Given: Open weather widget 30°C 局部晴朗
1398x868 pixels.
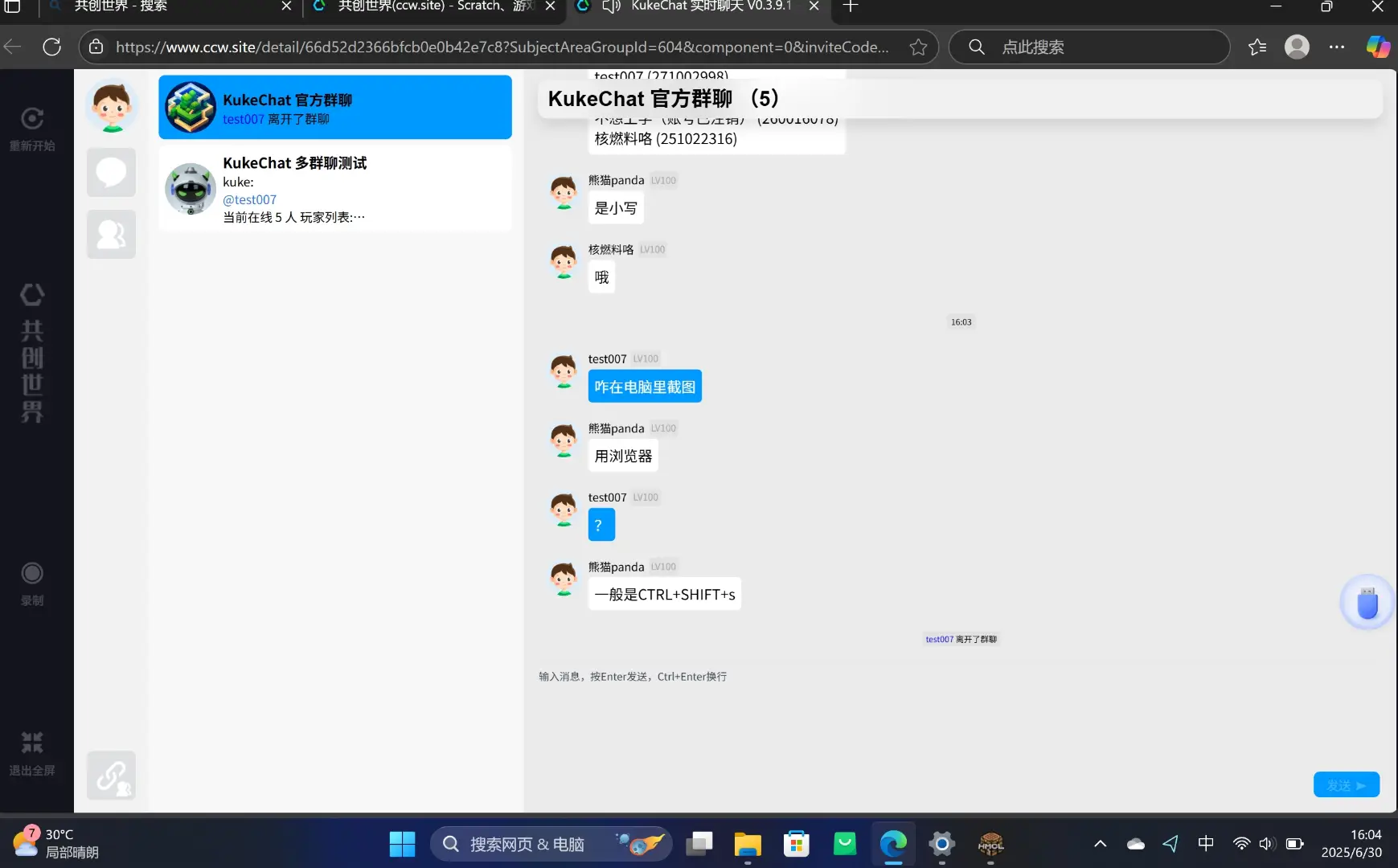Looking at the screenshot, I should click(x=56, y=844).
